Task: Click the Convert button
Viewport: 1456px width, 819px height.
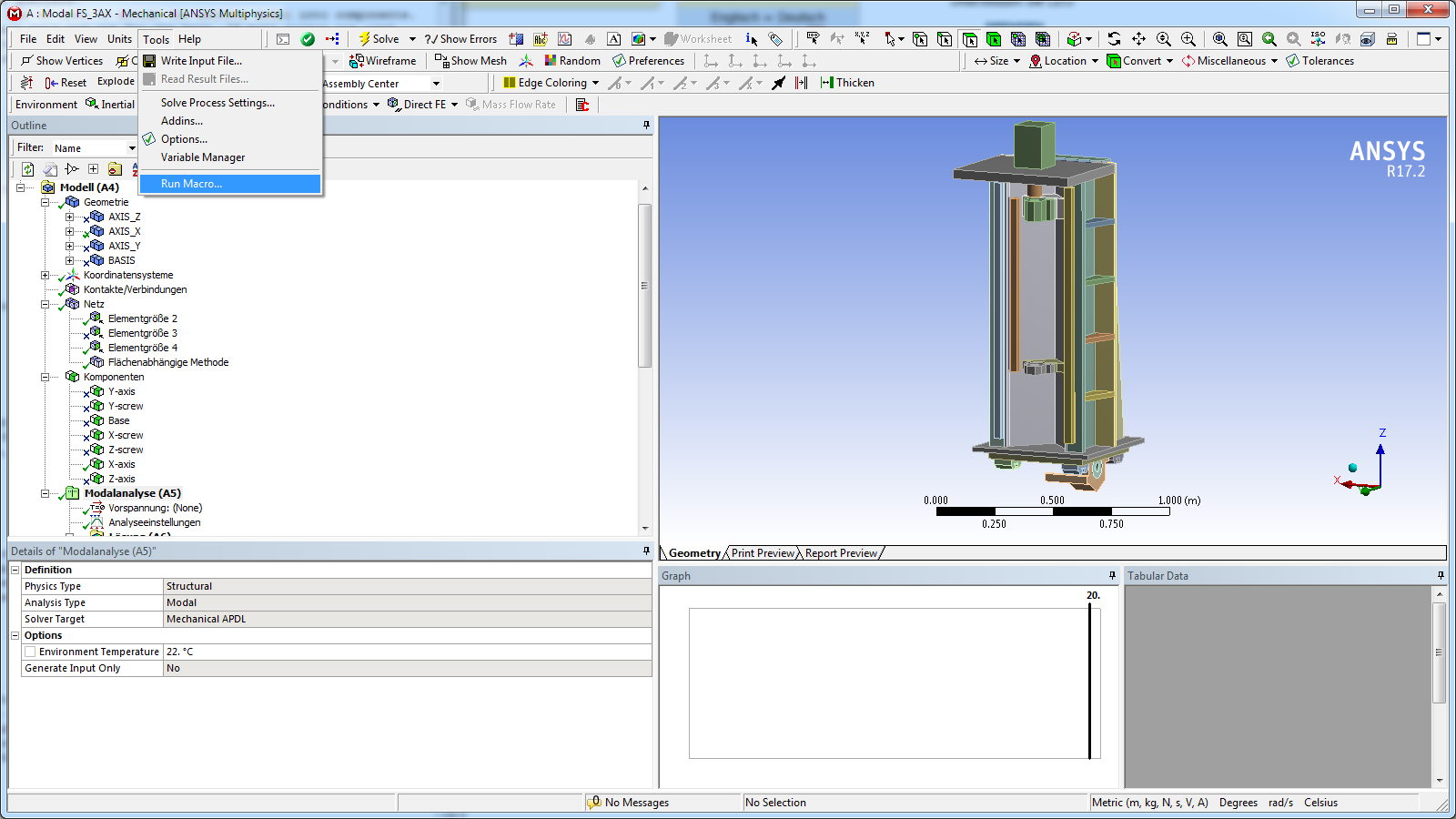Action: pyautogui.click(x=1139, y=61)
